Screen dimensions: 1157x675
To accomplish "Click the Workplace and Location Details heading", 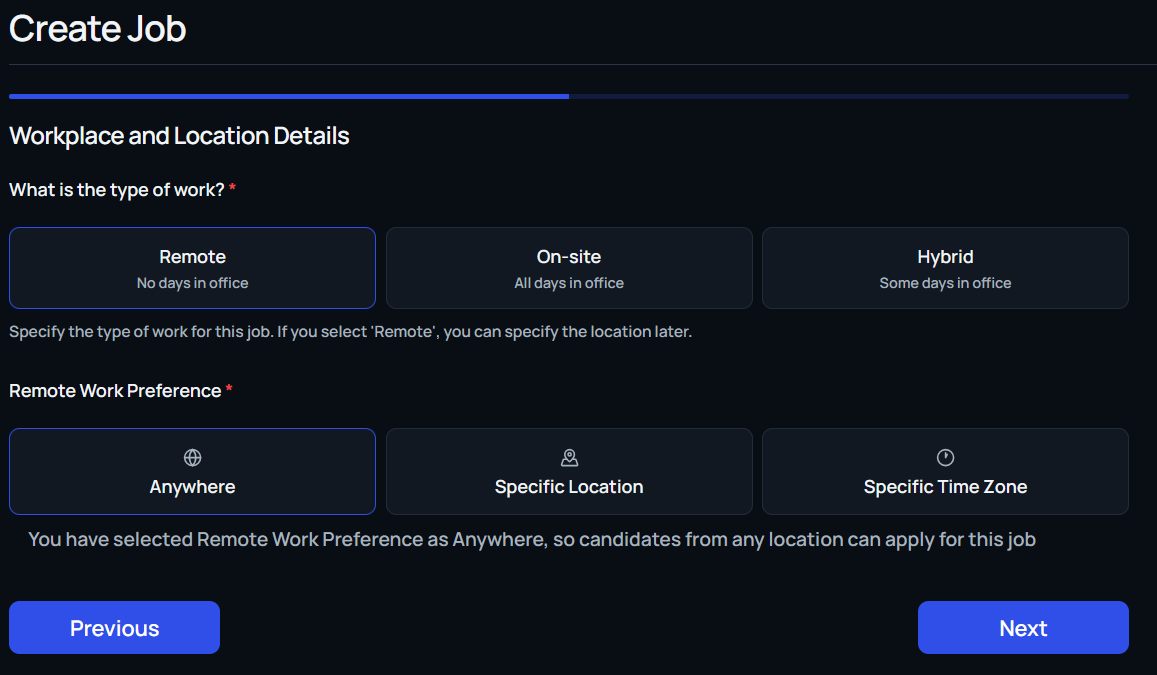I will click(x=179, y=136).
